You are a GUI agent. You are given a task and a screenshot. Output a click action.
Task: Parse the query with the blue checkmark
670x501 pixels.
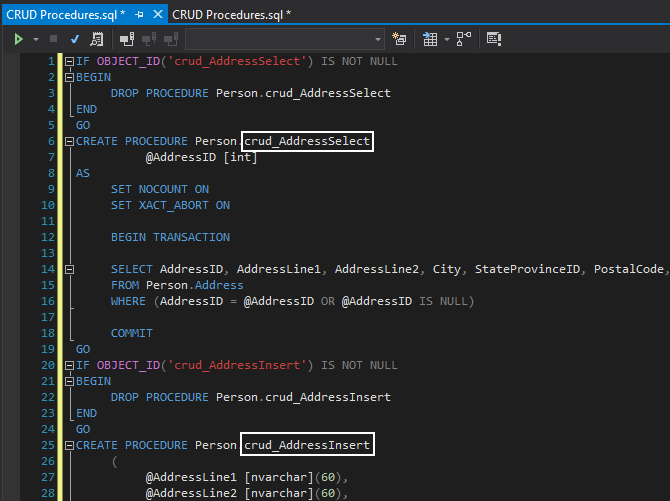[x=75, y=39]
